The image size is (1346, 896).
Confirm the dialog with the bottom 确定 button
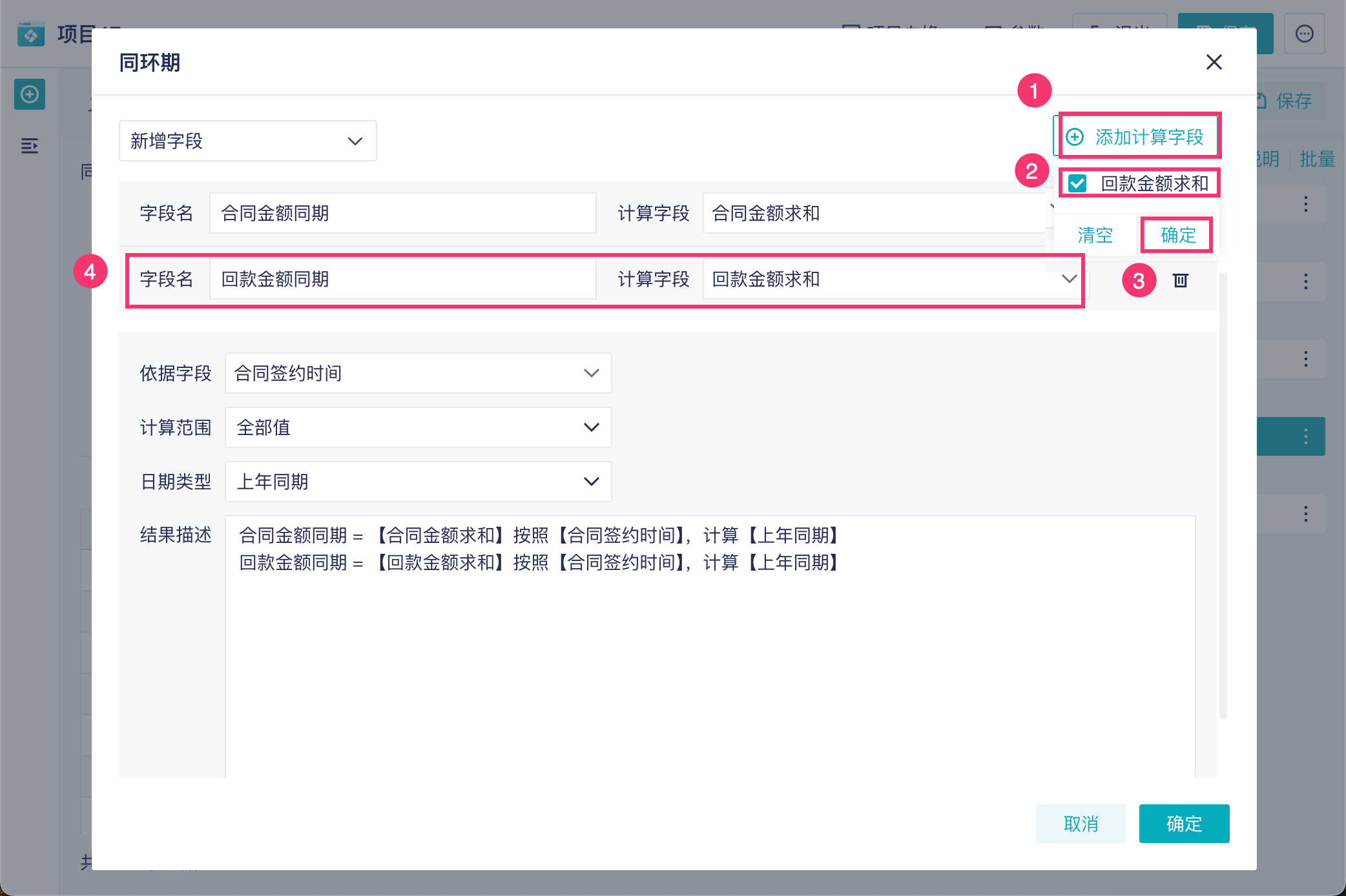(1183, 824)
